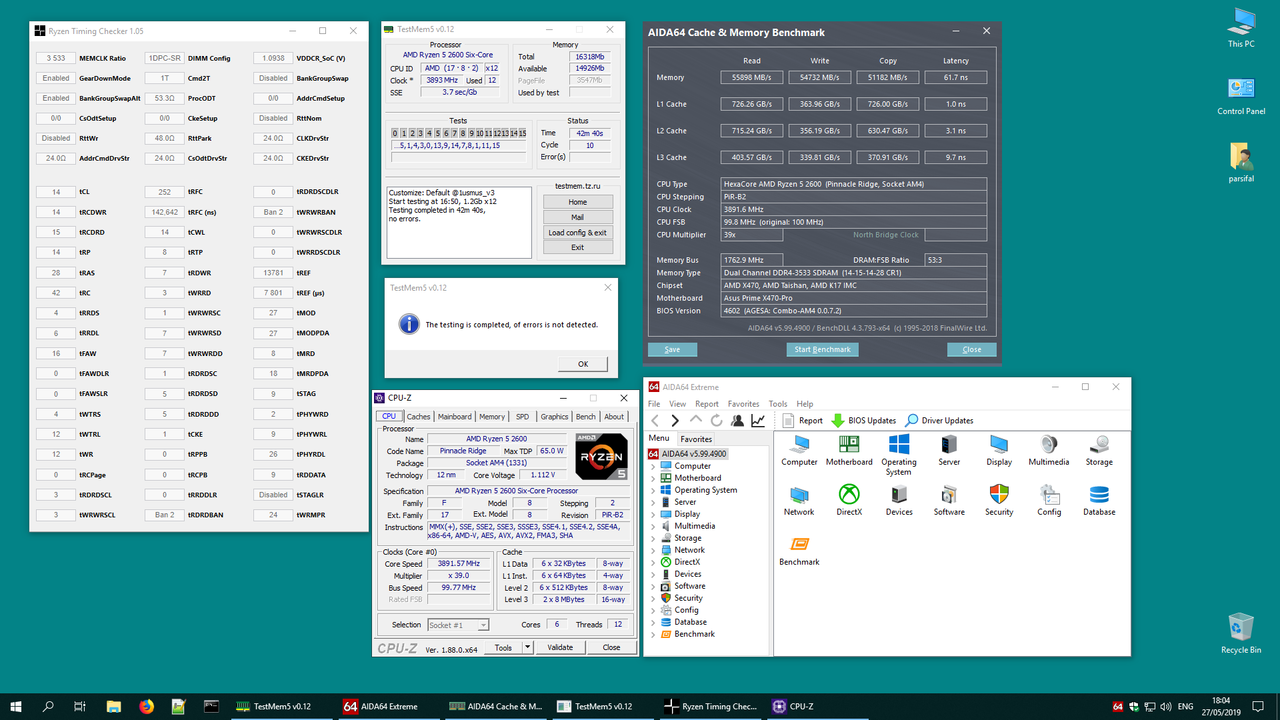Click the AIDA64 user profile toolbar icon
The height and width of the screenshot is (720, 1280).
(737, 420)
